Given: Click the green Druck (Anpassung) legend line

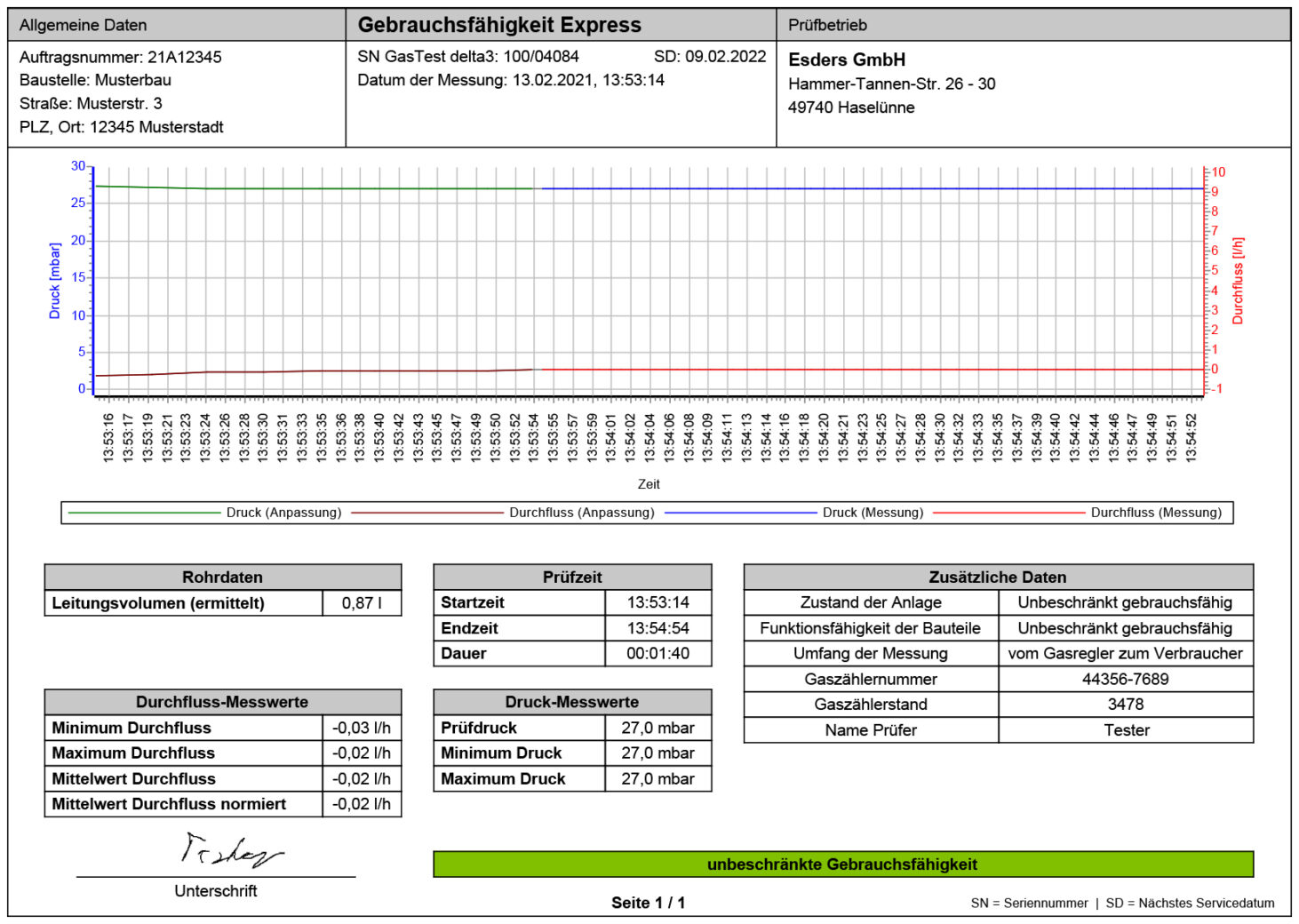Looking at the screenshot, I should click(144, 513).
